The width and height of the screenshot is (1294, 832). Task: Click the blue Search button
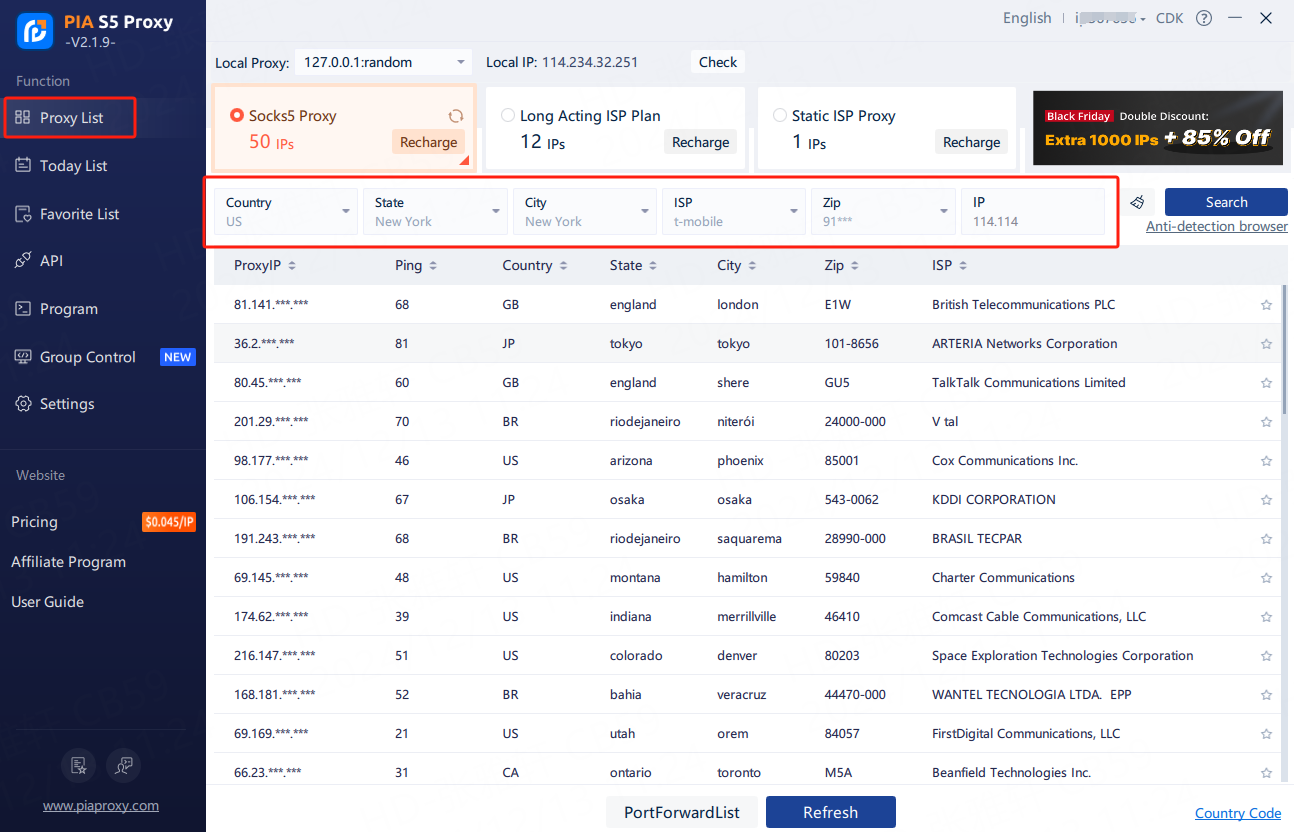click(1226, 202)
